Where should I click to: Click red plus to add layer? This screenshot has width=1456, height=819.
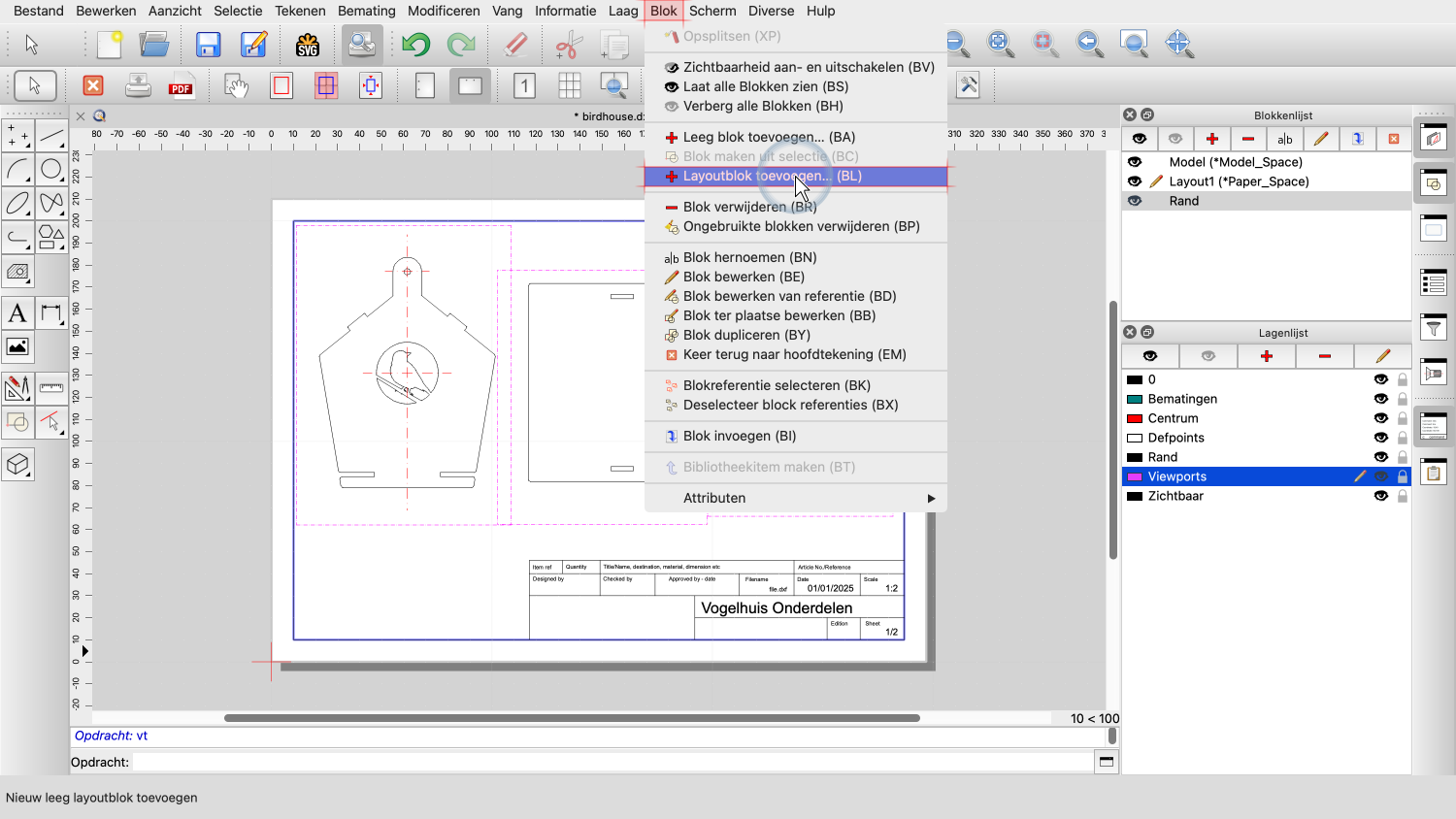1266,356
